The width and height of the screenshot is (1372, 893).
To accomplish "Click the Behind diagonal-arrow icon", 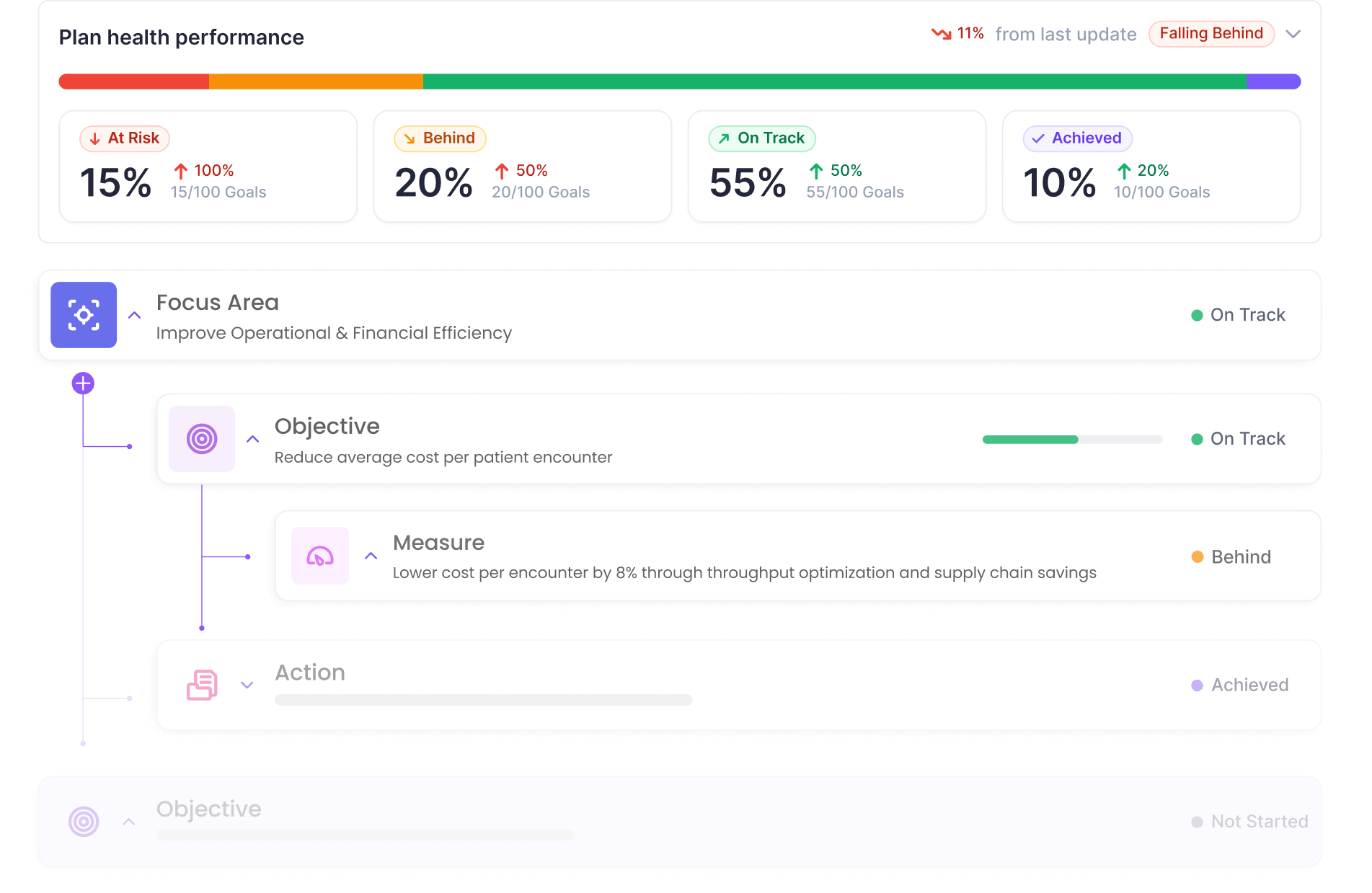I will (408, 138).
